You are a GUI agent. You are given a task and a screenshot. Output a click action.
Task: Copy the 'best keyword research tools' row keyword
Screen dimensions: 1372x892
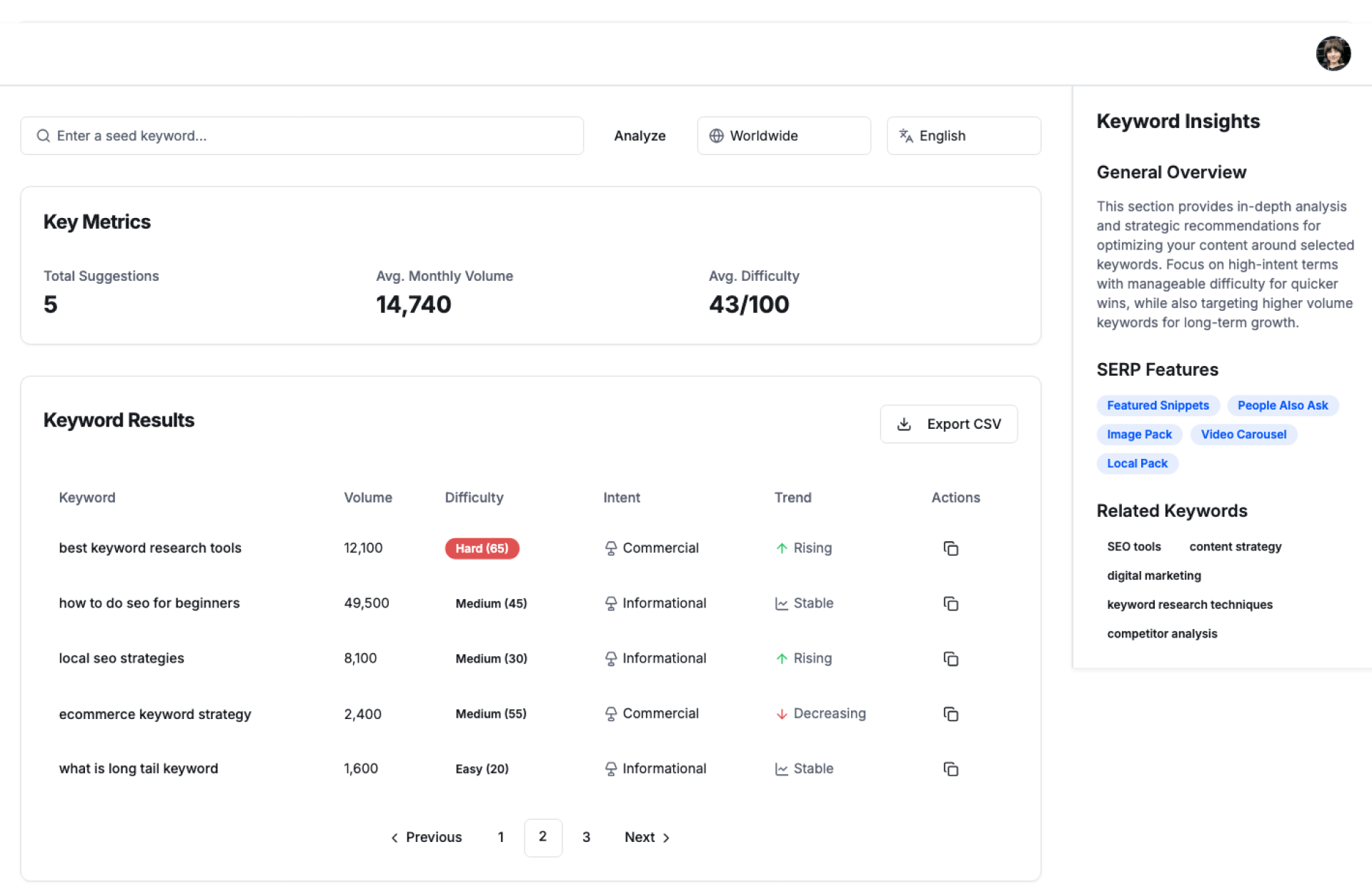(950, 548)
